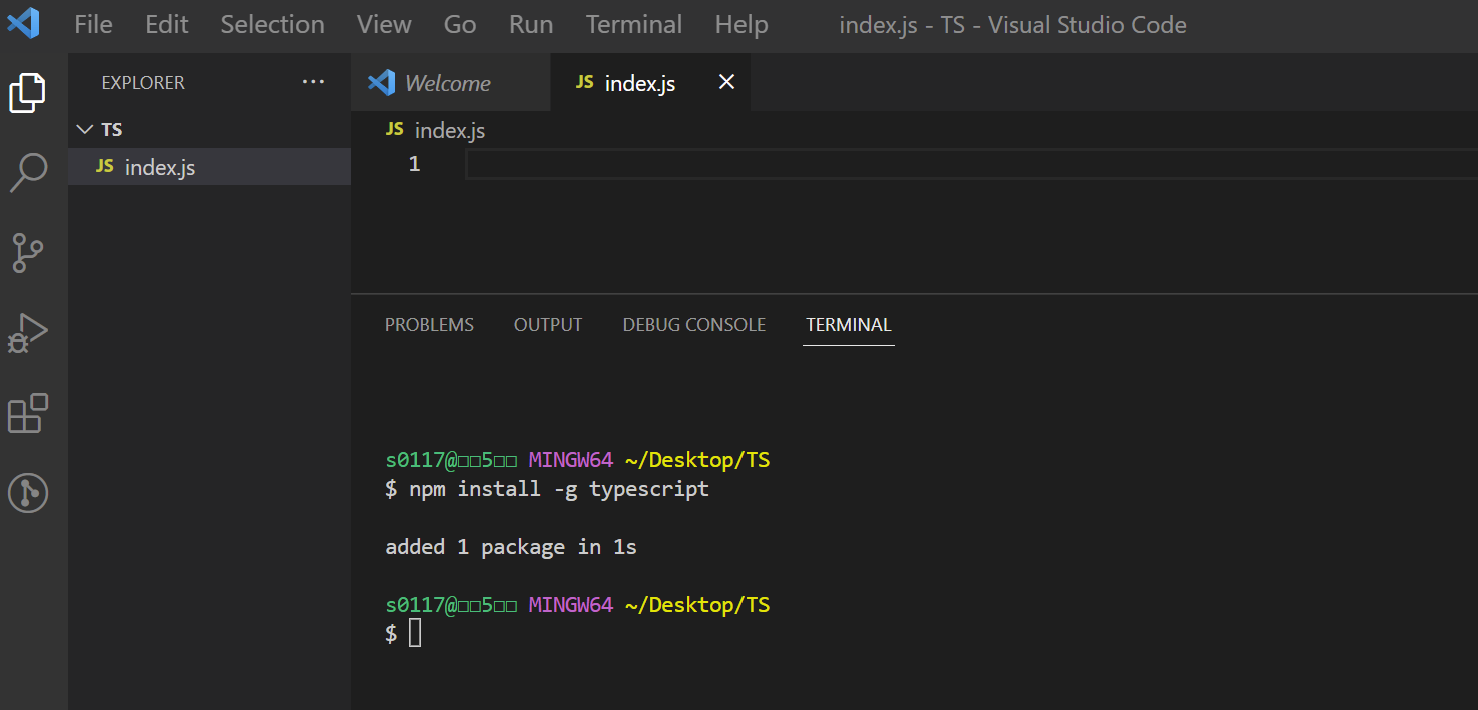Screen dimensions: 1478x710
Task: Open the View menu
Action: [384, 24]
